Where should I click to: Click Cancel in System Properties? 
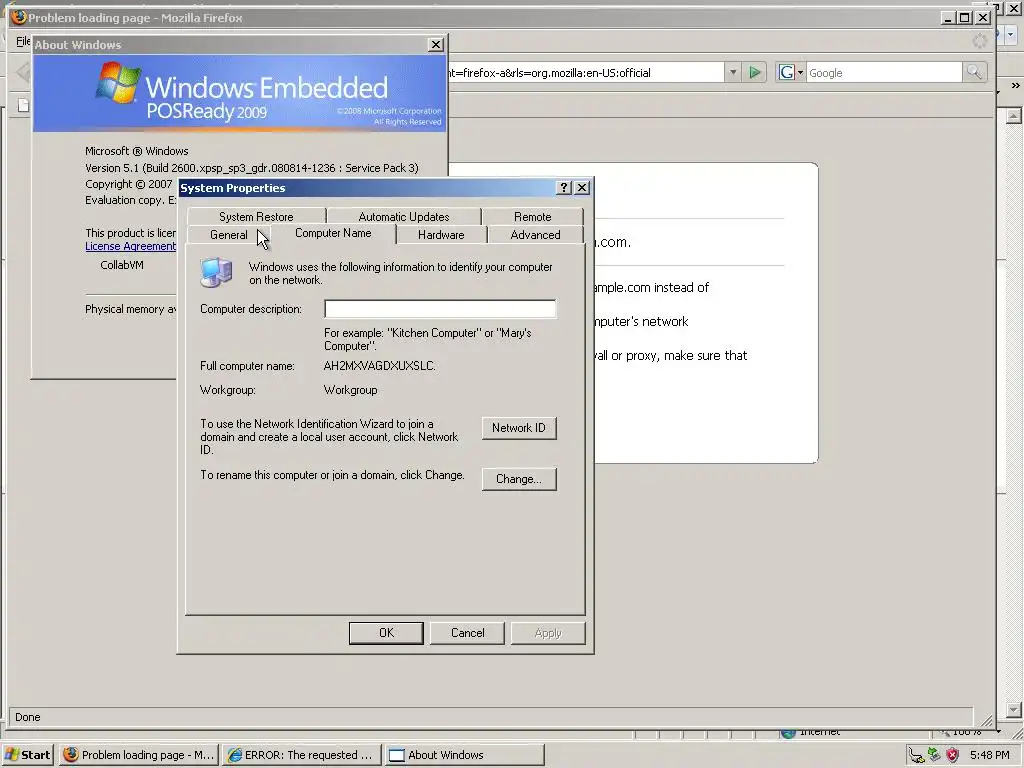(468, 633)
